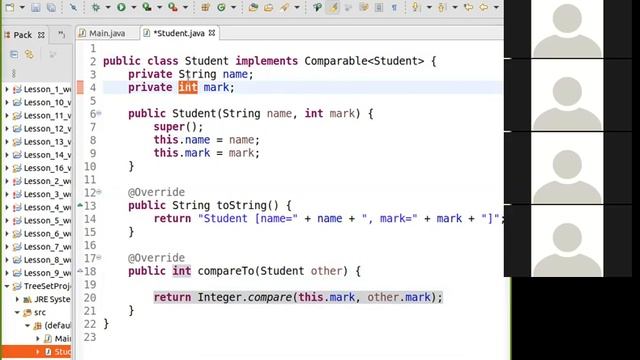Open the External Tools dropdown arrow

185,7
